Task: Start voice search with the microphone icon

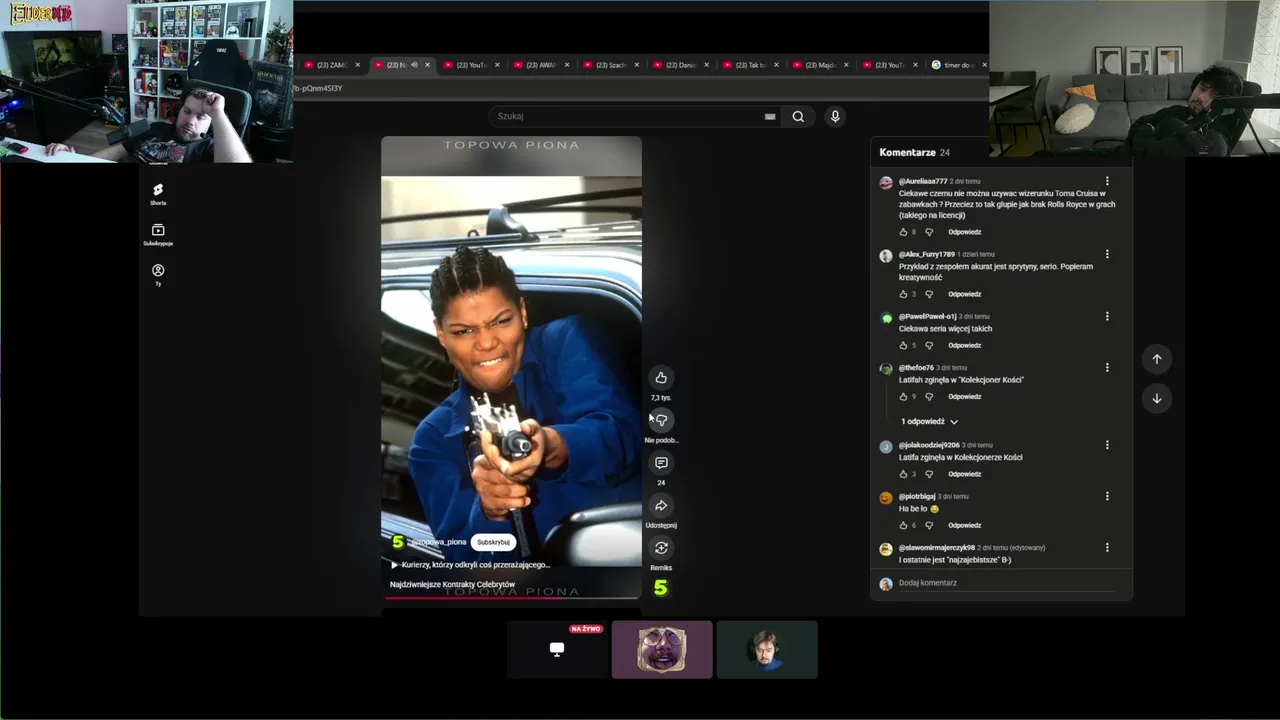Action: pyautogui.click(x=835, y=116)
